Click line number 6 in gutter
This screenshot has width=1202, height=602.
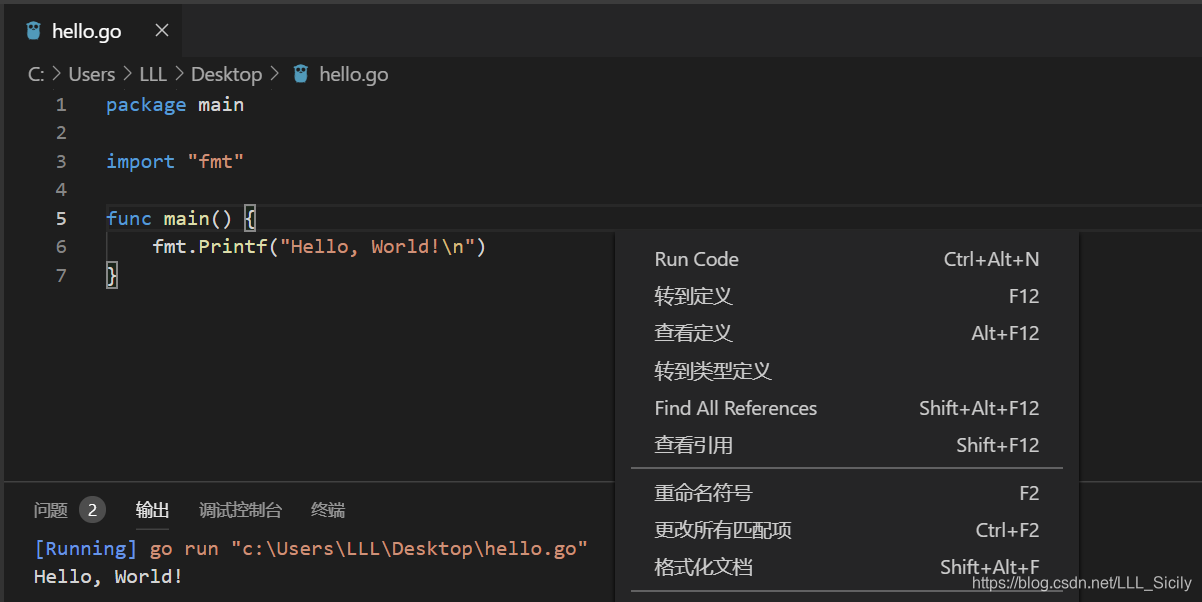click(61, 246)
